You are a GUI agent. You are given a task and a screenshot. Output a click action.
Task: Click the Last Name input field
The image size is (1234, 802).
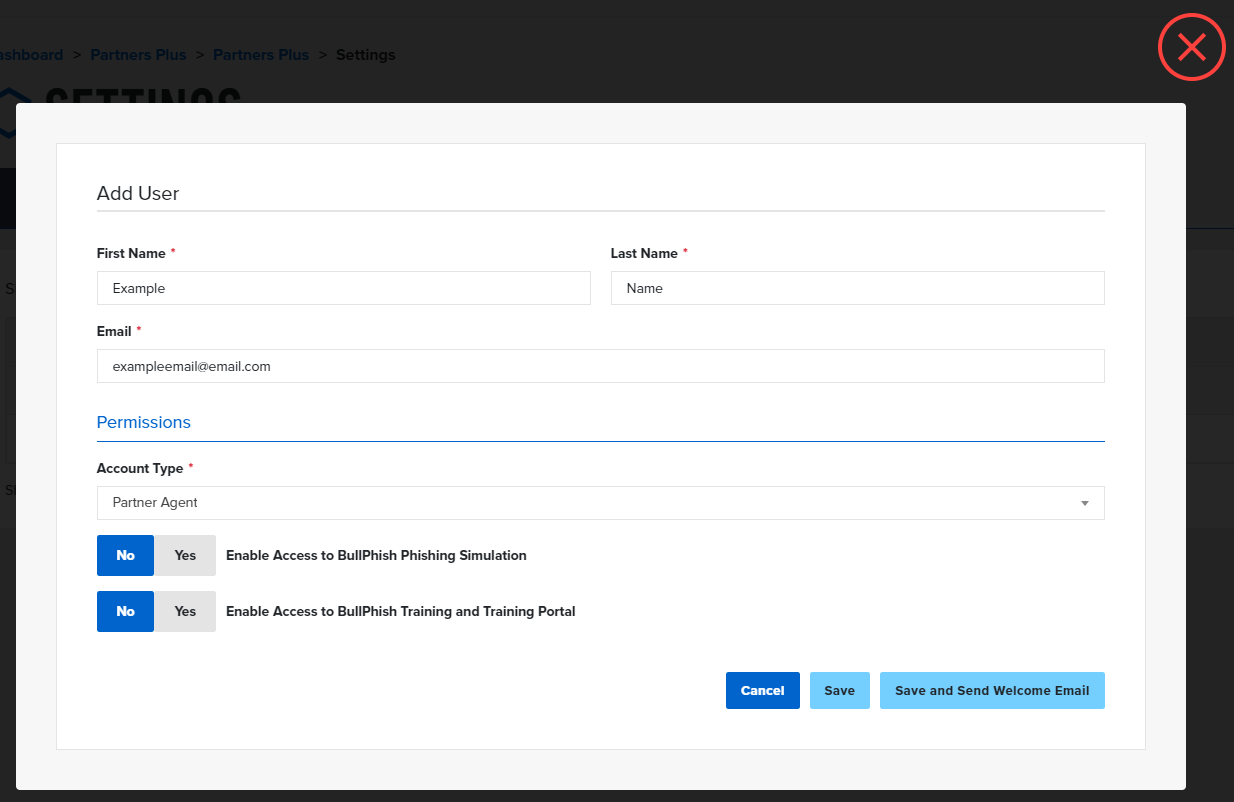click(858, 288)
